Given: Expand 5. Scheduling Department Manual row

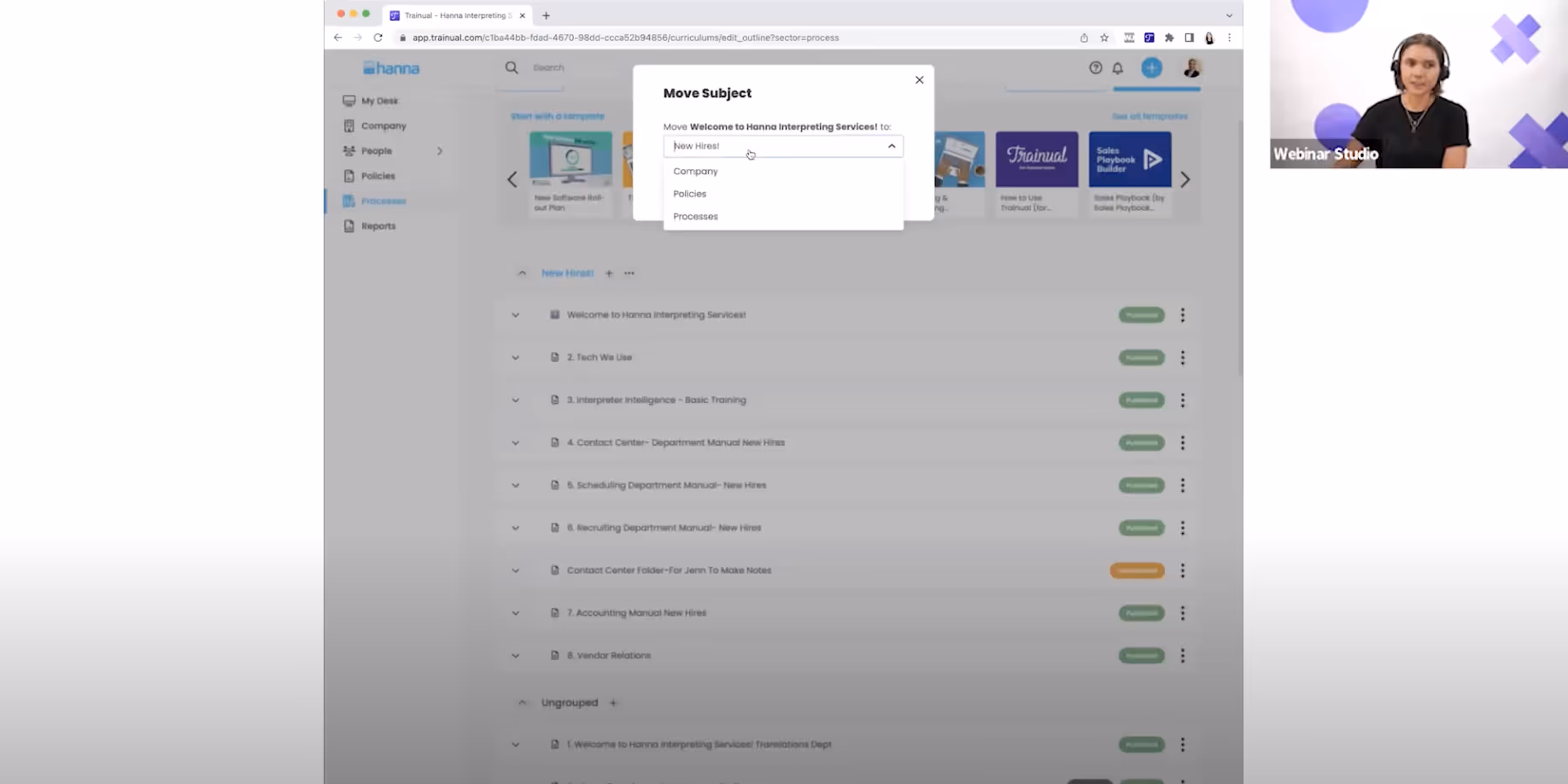Looking at the screenshot, I should click(516, 485).
